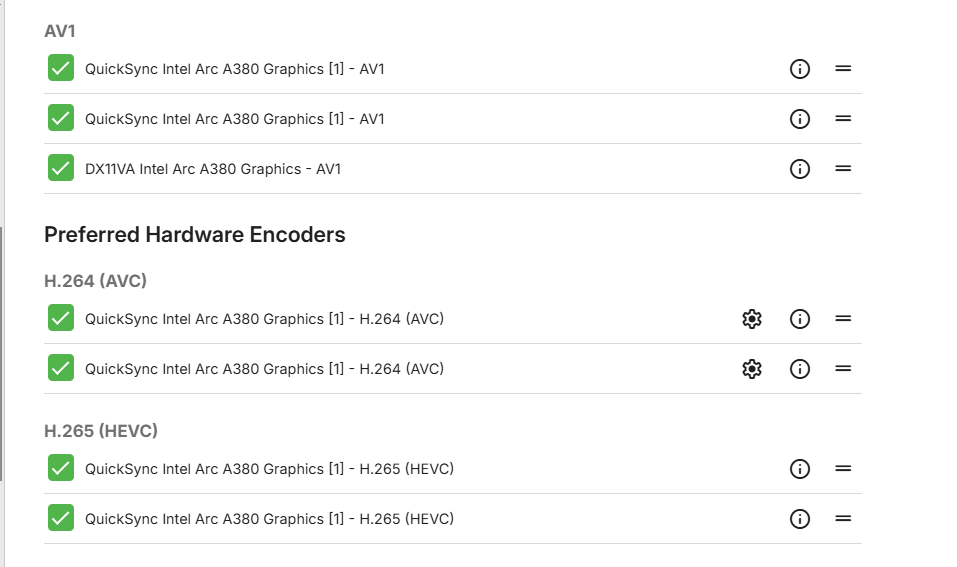Click the vertical scrollbar on left edge
The width and height of the screenshot is (957, 567).
point(3,350)
